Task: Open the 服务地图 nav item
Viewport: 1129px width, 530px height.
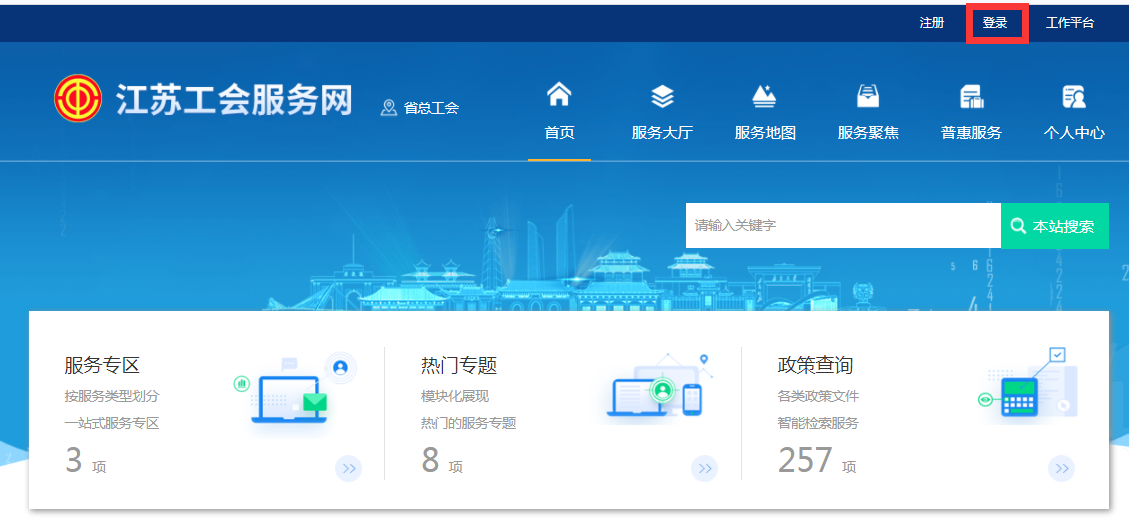Action: [x=765, y=132]
